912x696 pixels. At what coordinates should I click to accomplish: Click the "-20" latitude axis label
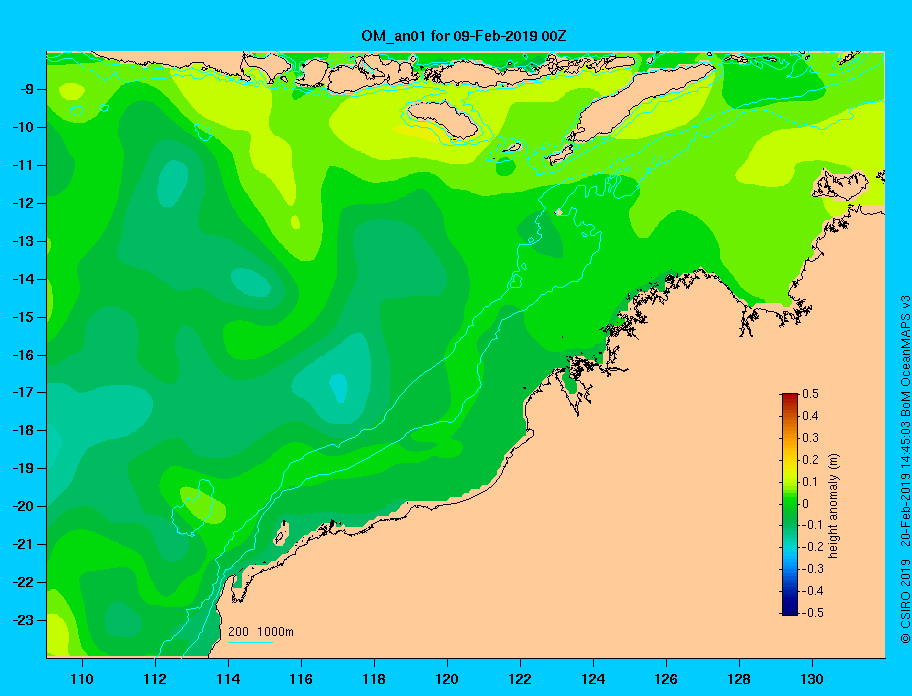click(22, 506)
